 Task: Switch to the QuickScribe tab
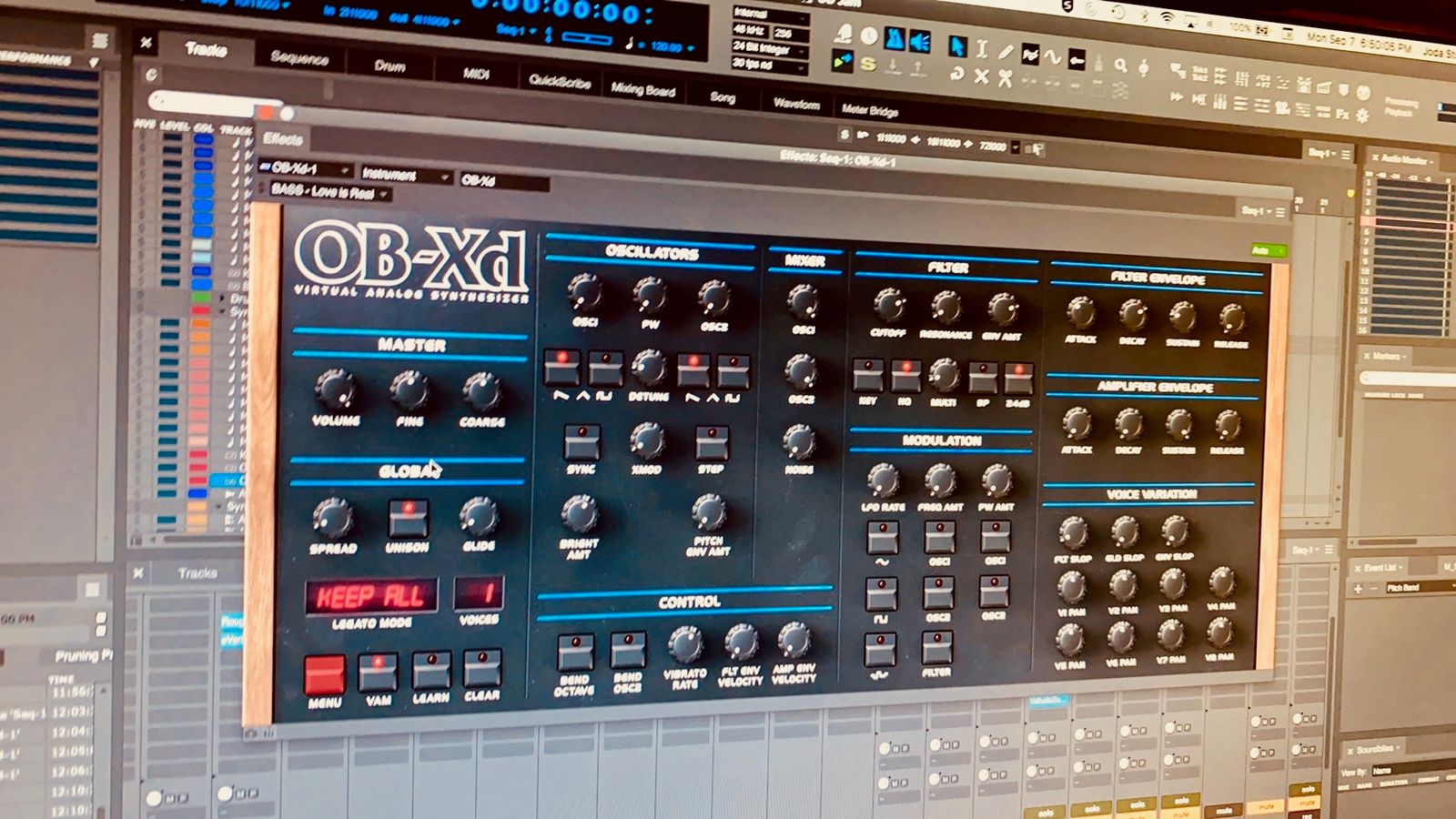click(559, 81)
